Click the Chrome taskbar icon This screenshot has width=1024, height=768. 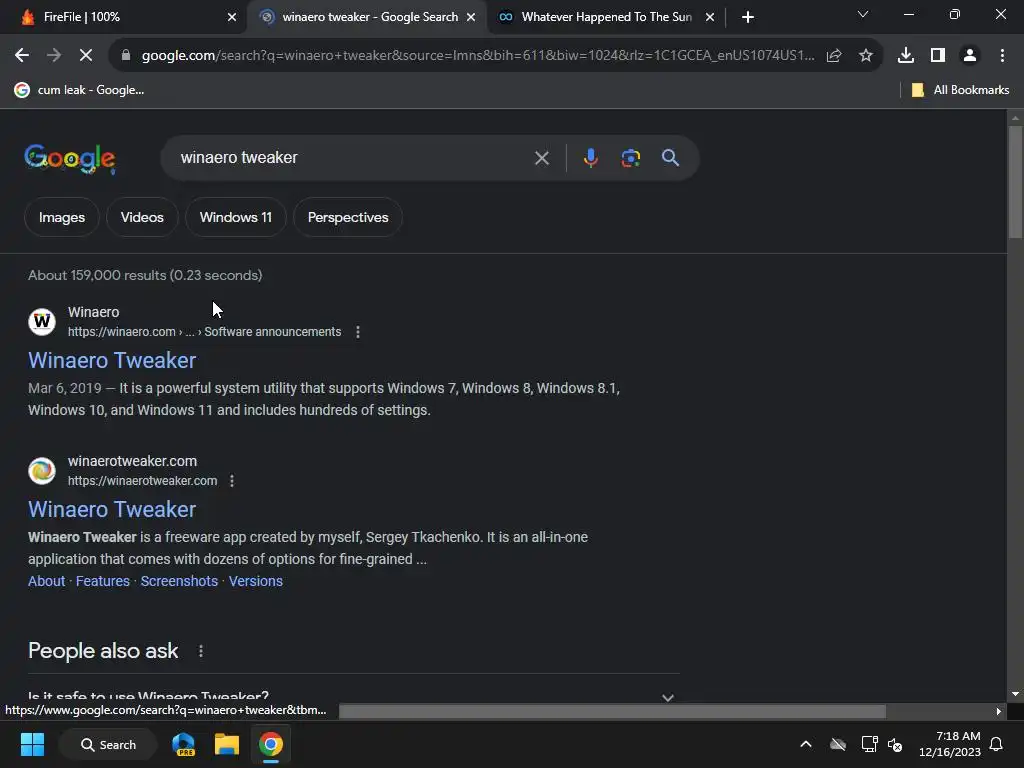pos(270,744)
